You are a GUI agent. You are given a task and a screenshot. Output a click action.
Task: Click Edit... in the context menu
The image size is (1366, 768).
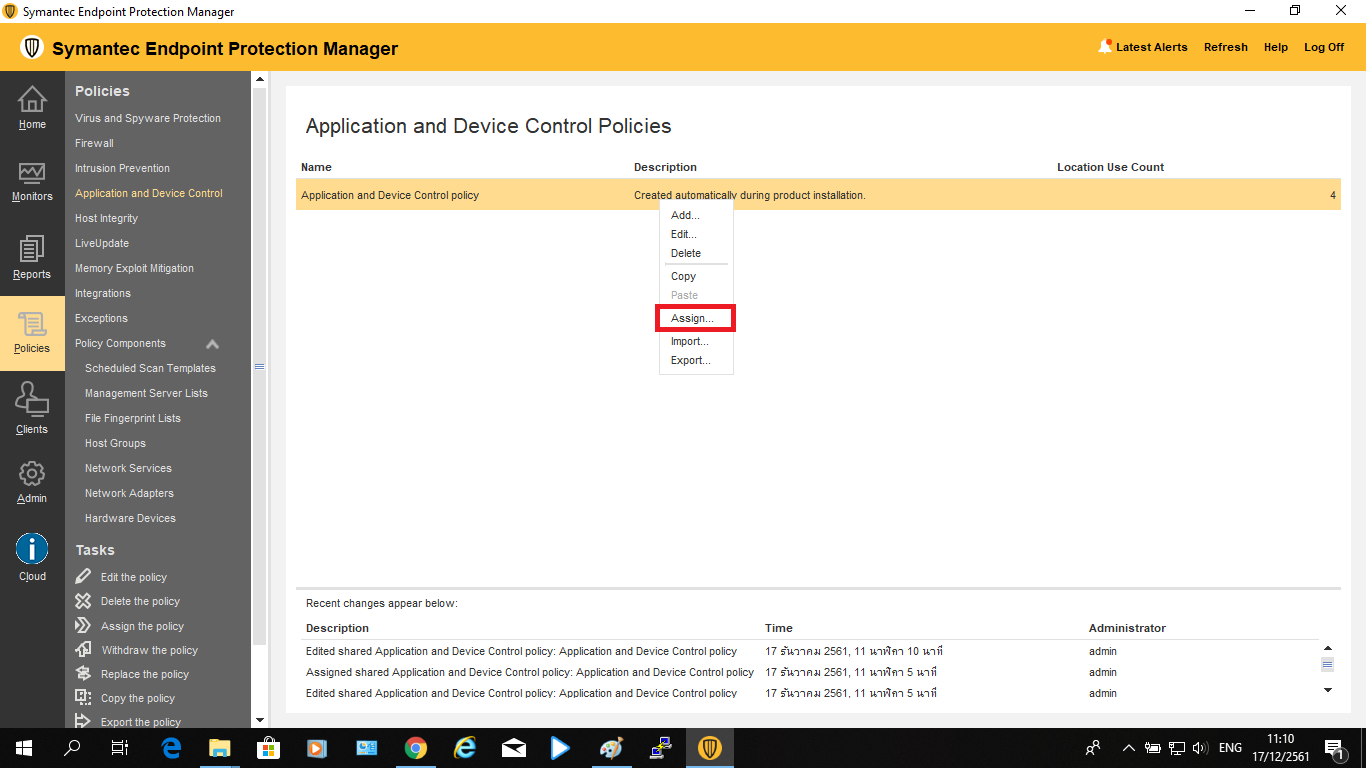click(x=683, y=234)
